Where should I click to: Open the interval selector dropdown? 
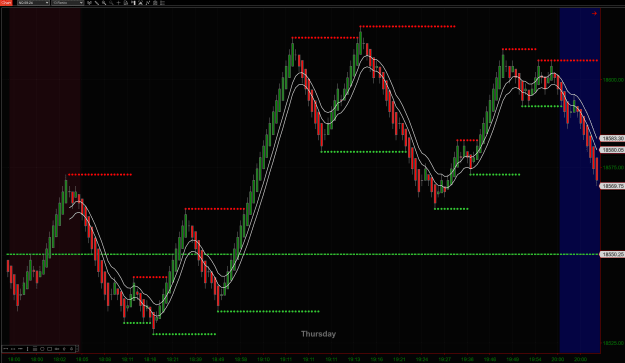click(x=67, y=3)
